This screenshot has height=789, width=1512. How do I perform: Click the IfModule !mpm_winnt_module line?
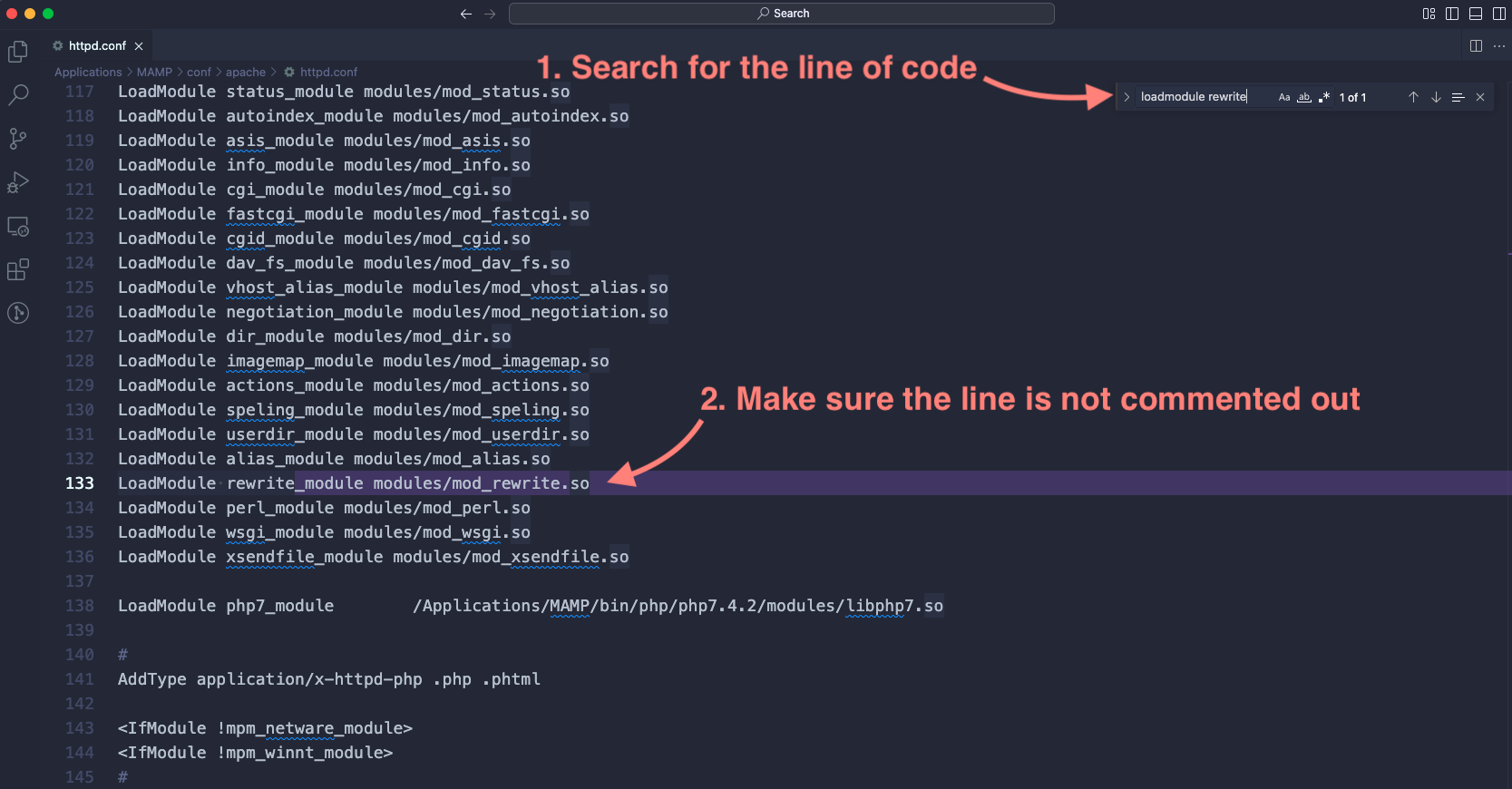pyautogui.click(x=255, y=753)
